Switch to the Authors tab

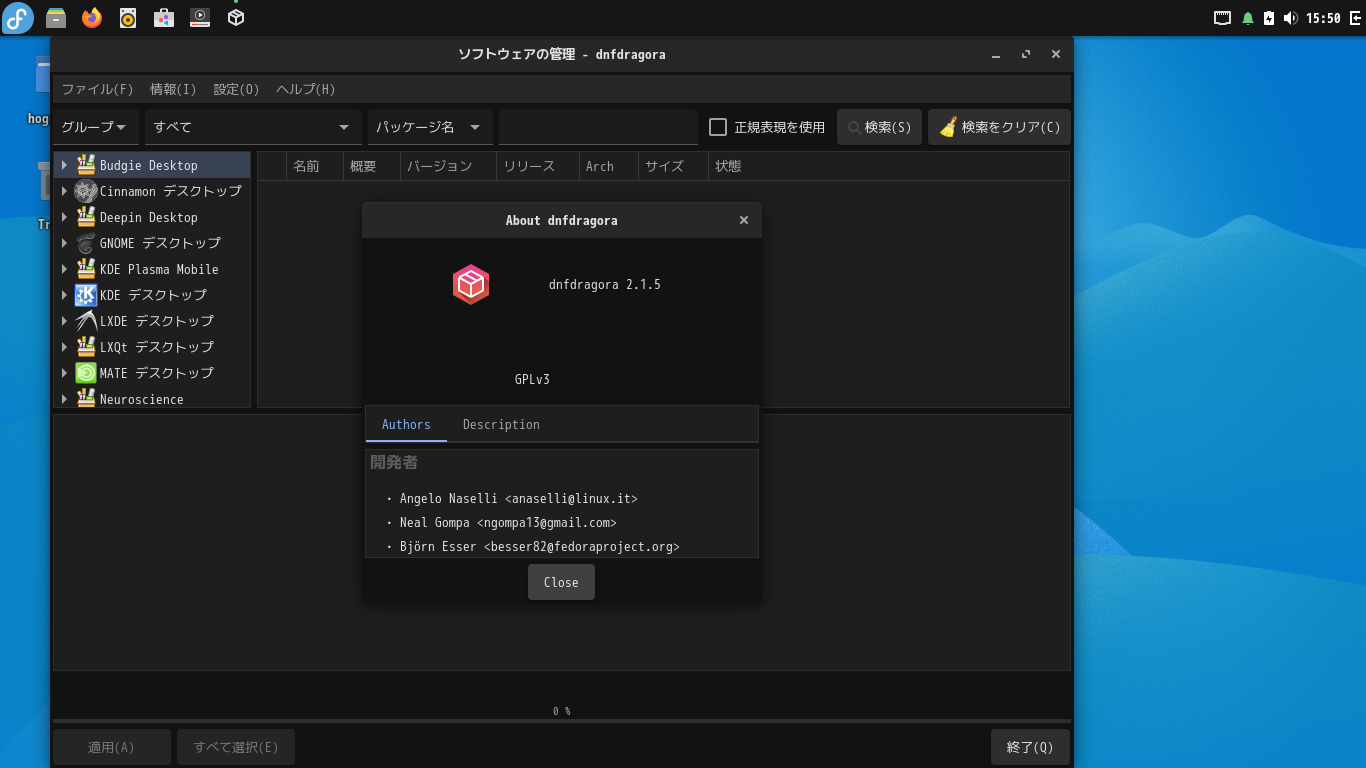pos(406,424)
